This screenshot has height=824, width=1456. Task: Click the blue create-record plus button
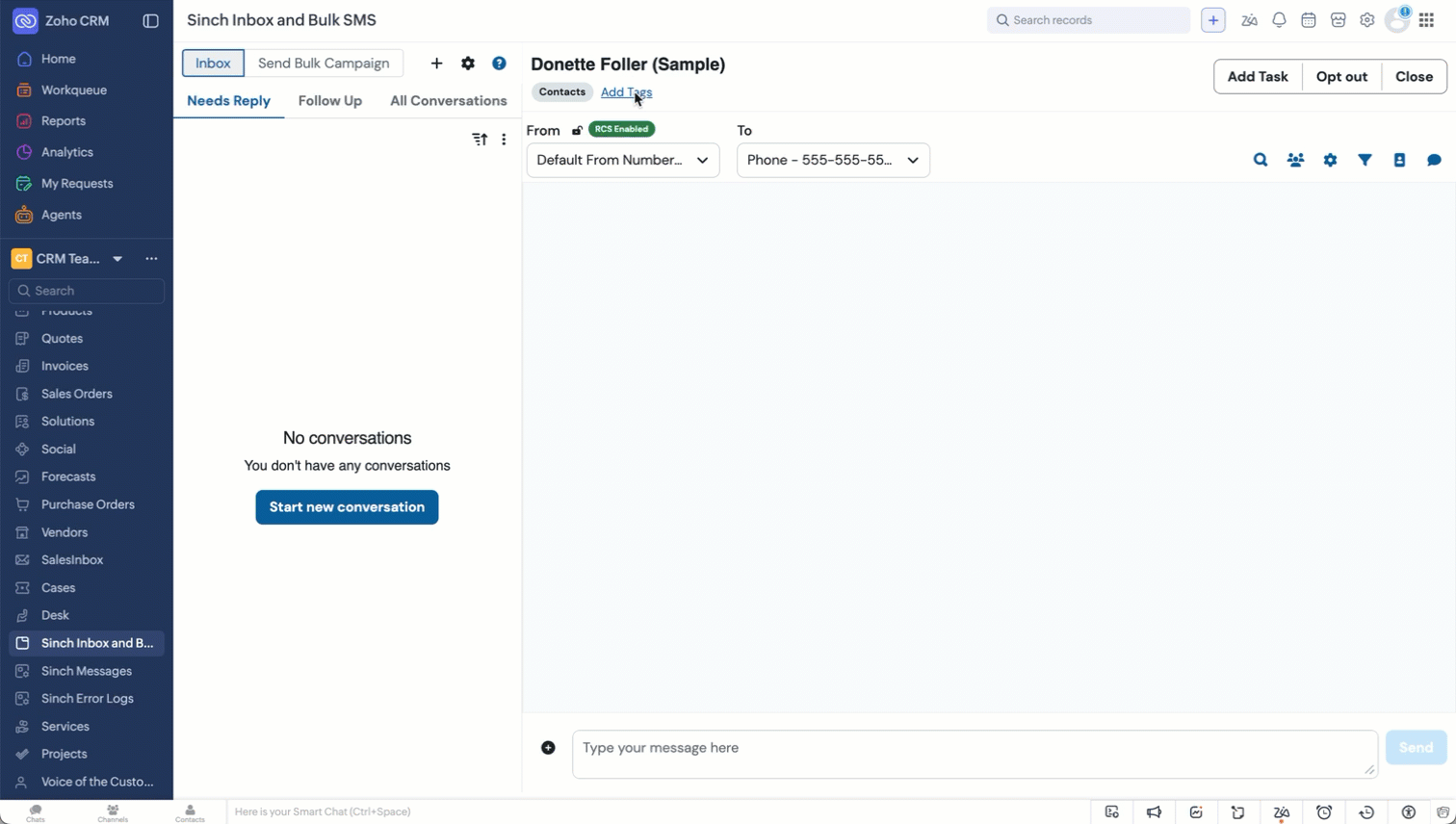(1213, 20)
